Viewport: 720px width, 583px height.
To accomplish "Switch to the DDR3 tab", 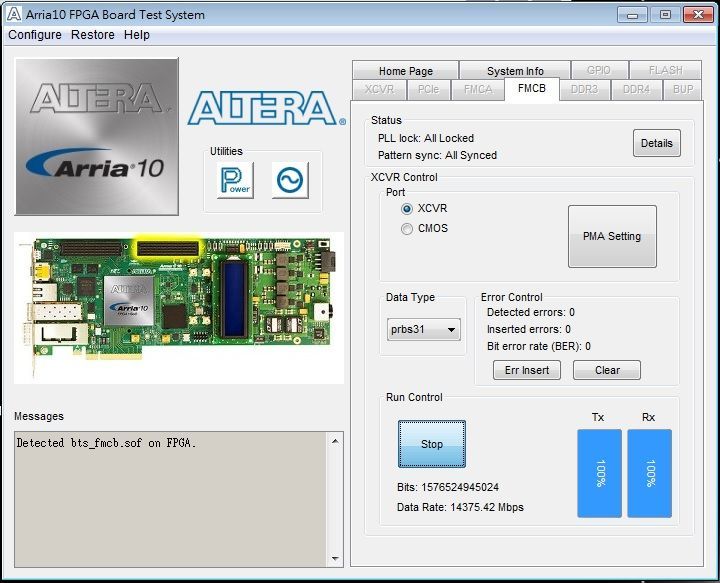I will tap(584, 89).
